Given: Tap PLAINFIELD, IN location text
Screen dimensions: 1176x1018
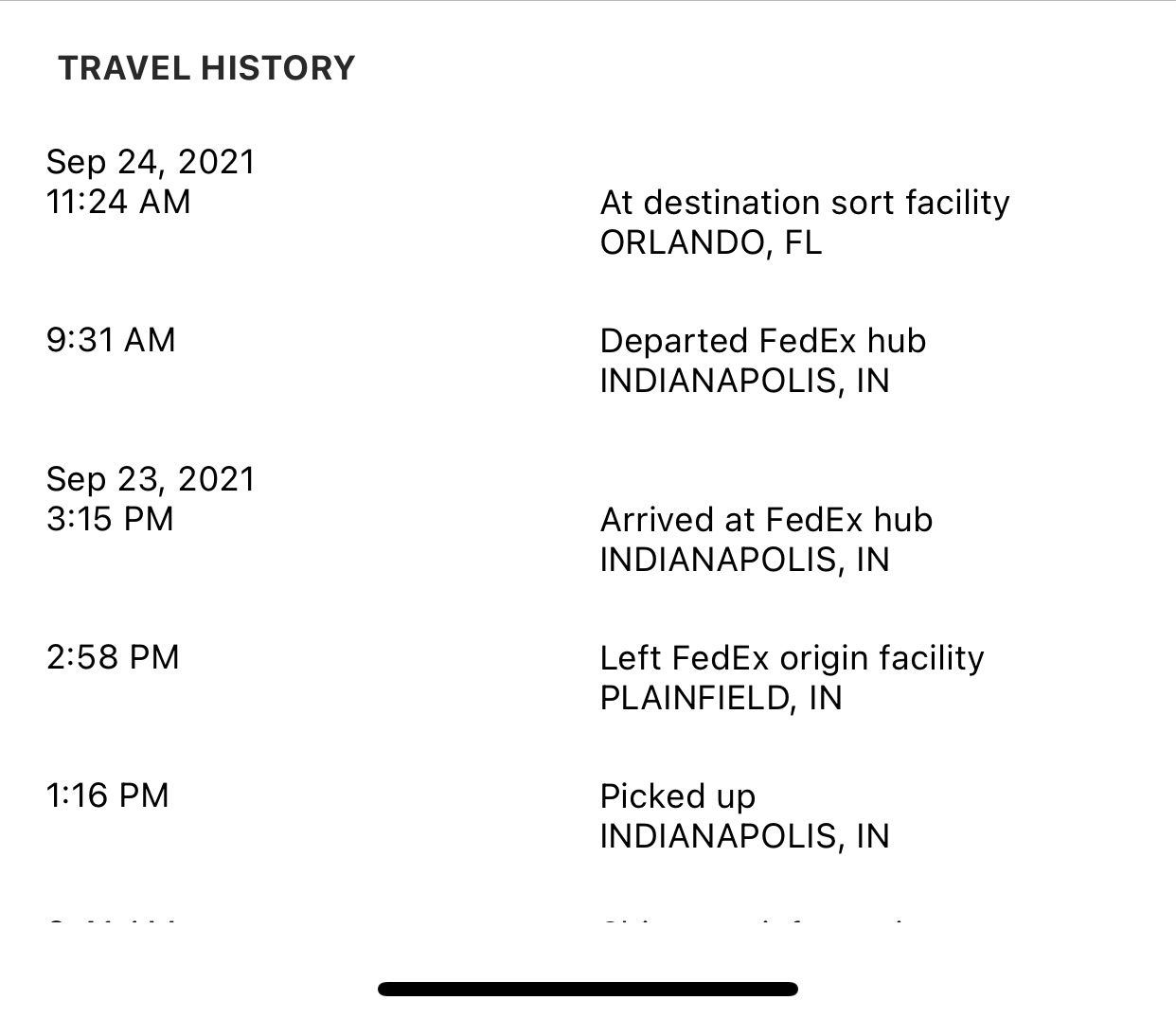Looking at the screenshot, I should 722,698.
